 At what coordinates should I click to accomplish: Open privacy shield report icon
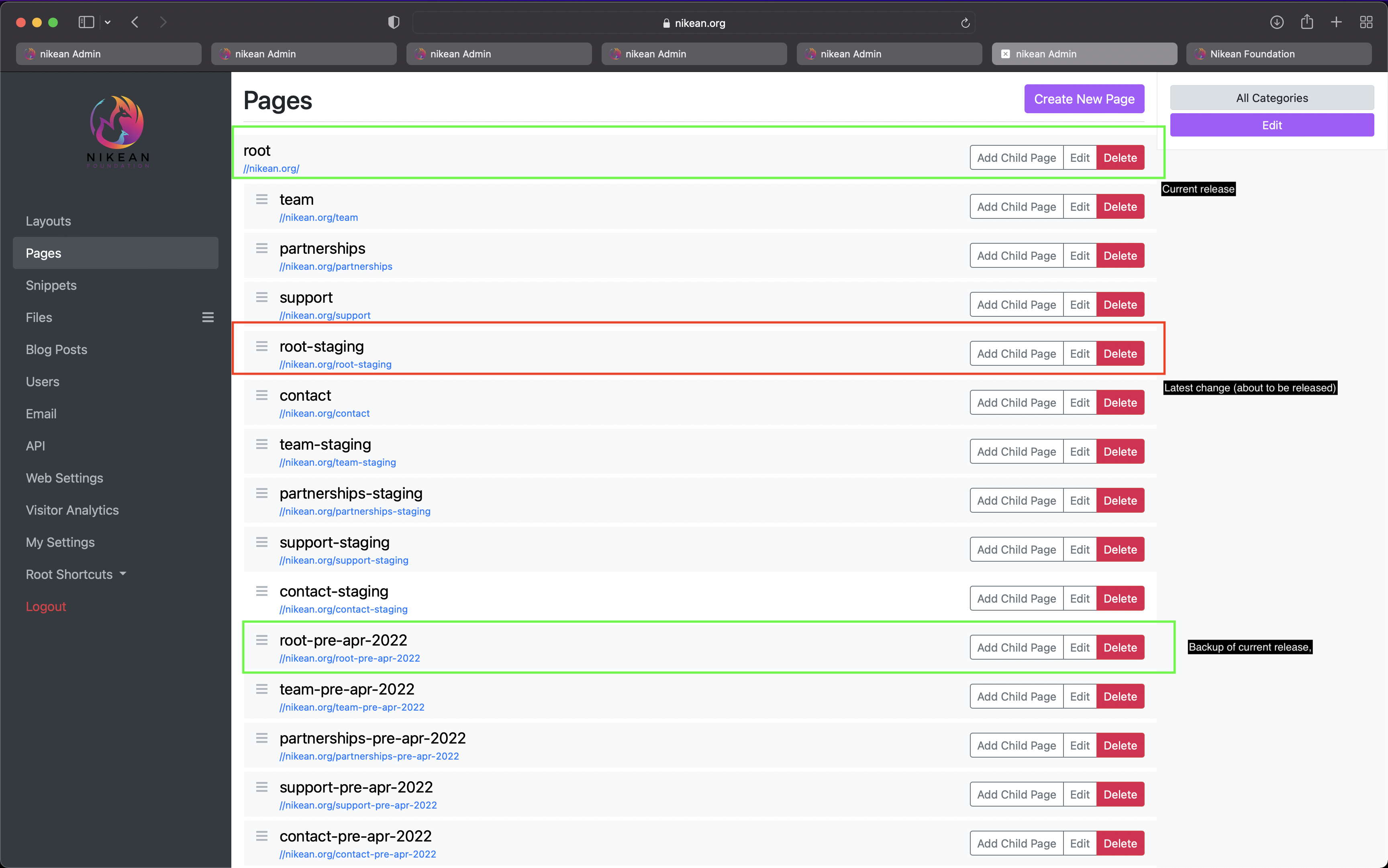tap(393, 22)
